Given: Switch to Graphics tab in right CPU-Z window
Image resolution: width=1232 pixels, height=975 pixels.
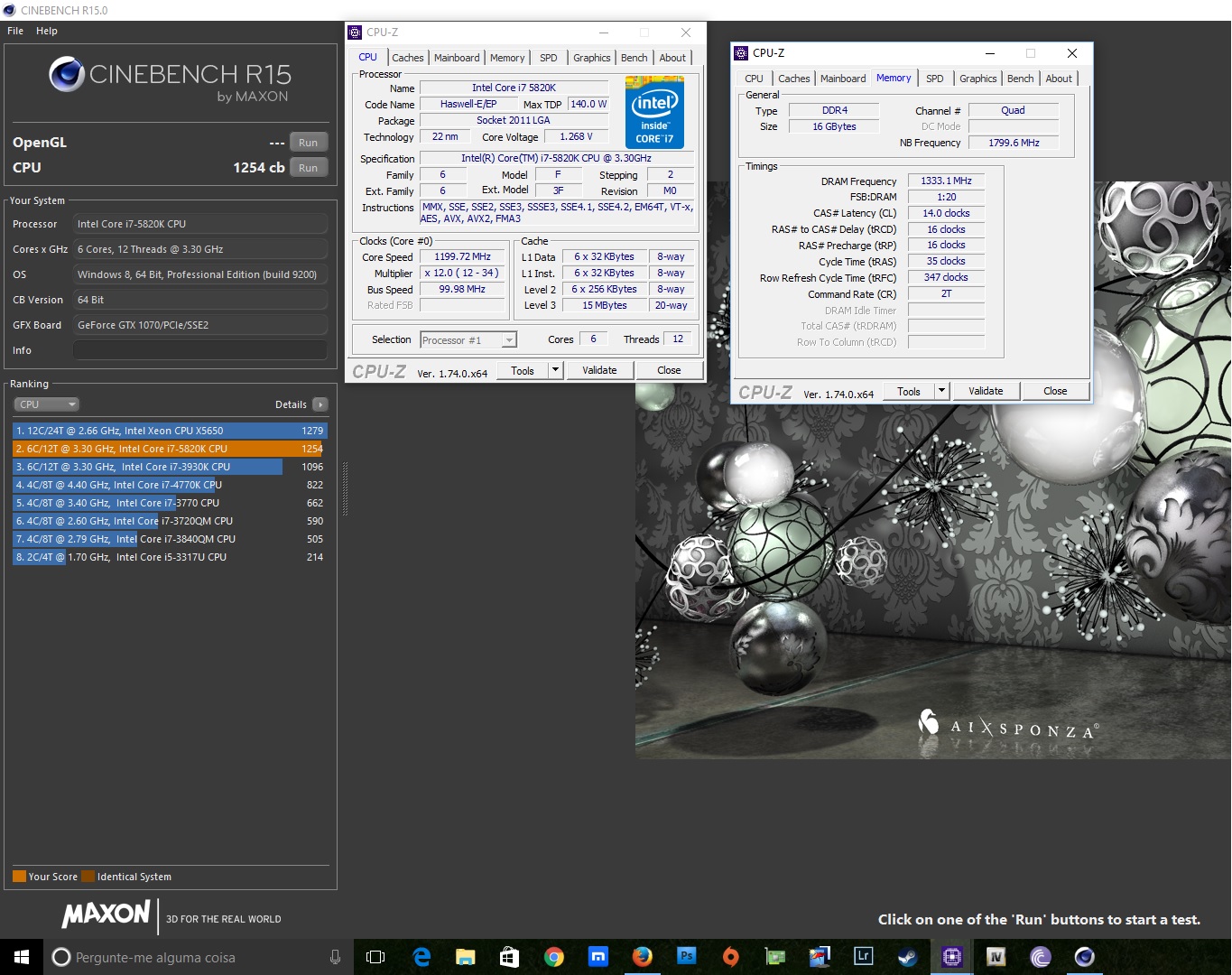Looking at the screenshot, I should 978,79.
